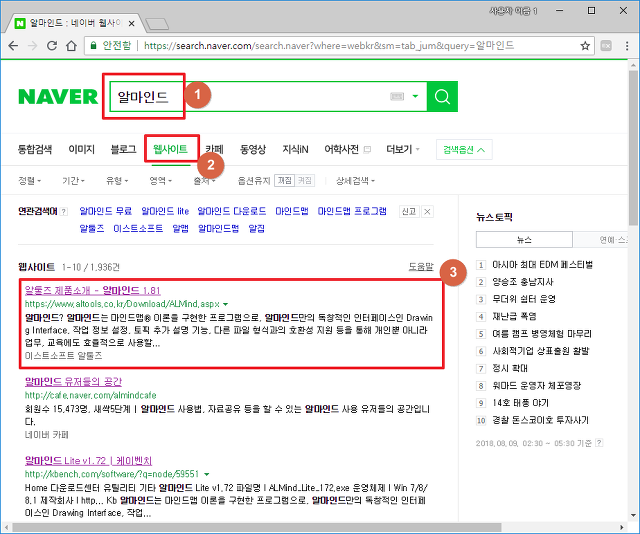Open news topic 경찰 돈스코이호 투자사기
Image resolution: width=640 pixels, height=534 pixels.
click(x=540, y=420)
